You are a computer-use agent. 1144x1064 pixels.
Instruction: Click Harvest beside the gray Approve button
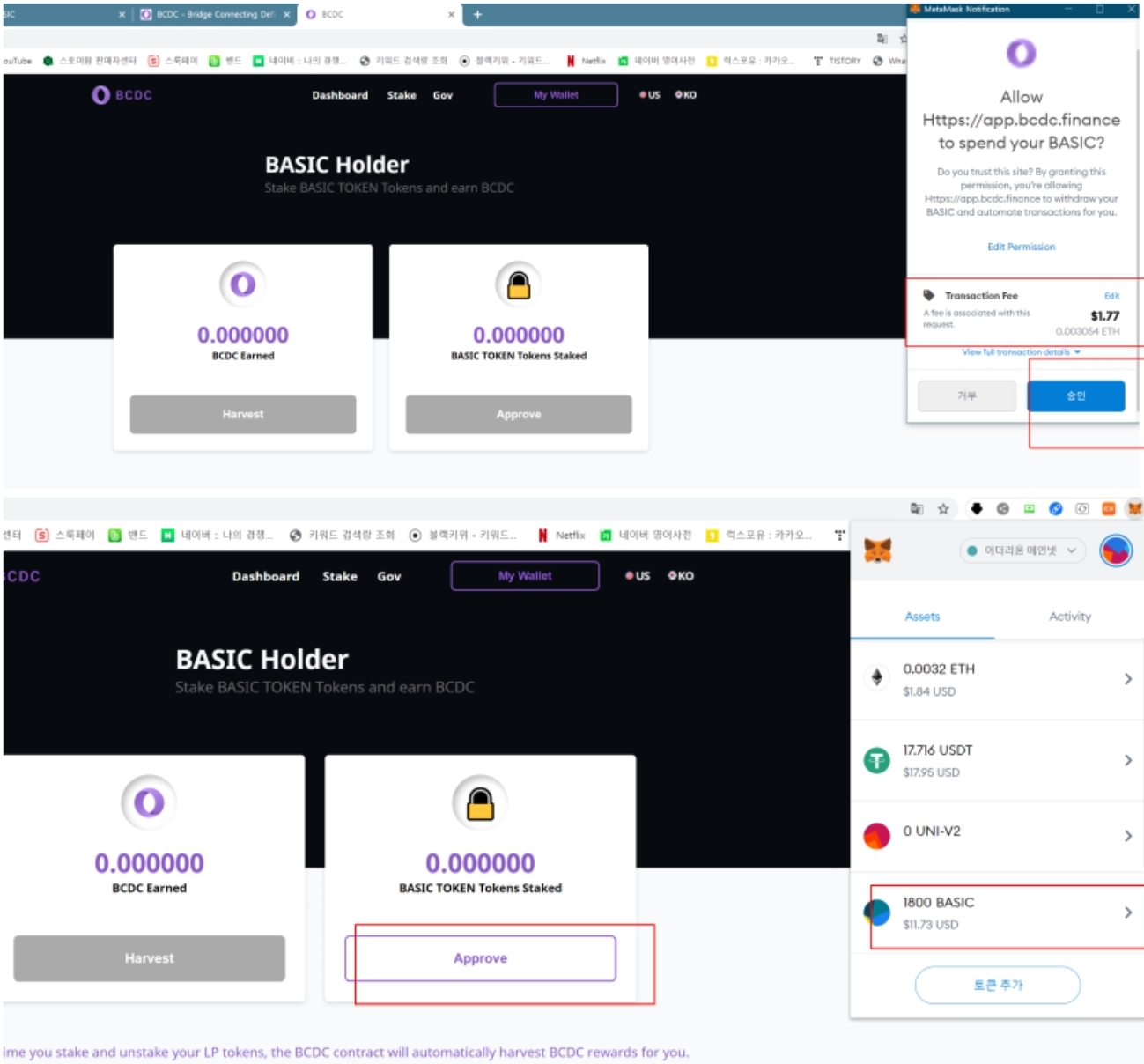243,414
